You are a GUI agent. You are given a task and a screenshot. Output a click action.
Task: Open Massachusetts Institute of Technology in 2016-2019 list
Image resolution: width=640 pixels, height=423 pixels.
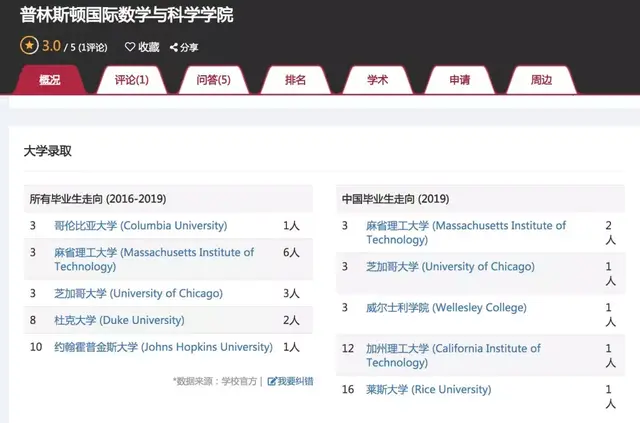(x=154, y=259)
